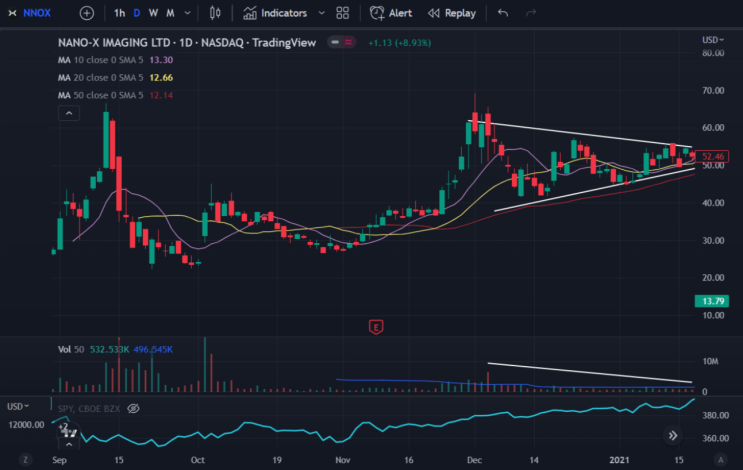Select the SPY, CBOE BZX legend
The height and width of the screenshot is (470, 743).
pos(89,408)
